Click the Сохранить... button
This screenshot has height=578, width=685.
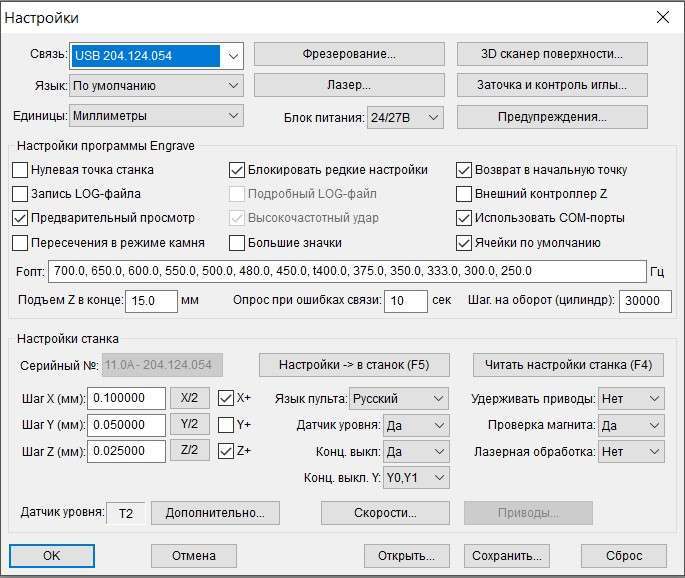pos(506,555)
